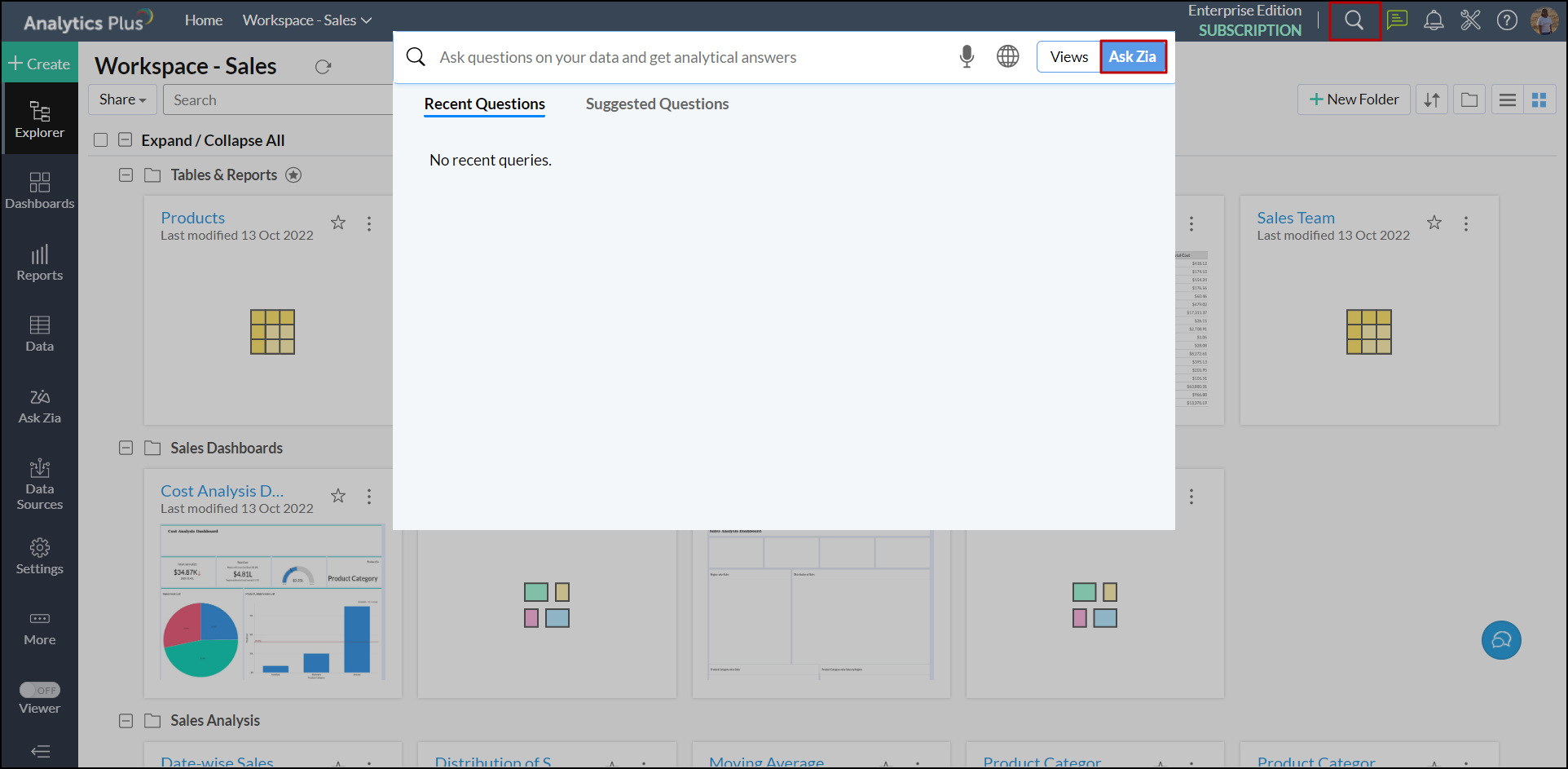Select the Views search mode
Screen dimensions: 1568x769
[x=1068, y=56]
